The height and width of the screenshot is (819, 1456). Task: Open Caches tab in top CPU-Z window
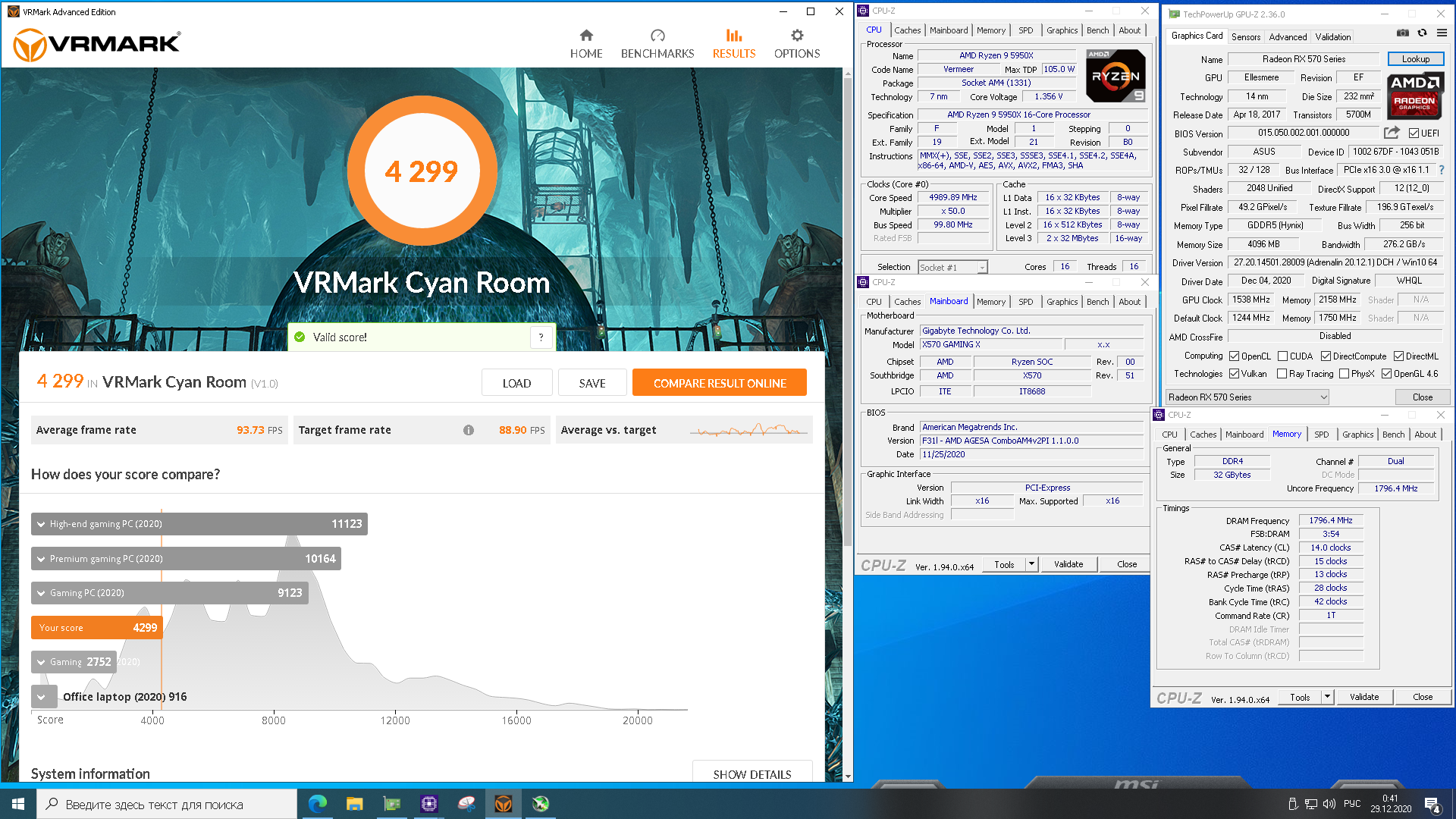[907, 30]
